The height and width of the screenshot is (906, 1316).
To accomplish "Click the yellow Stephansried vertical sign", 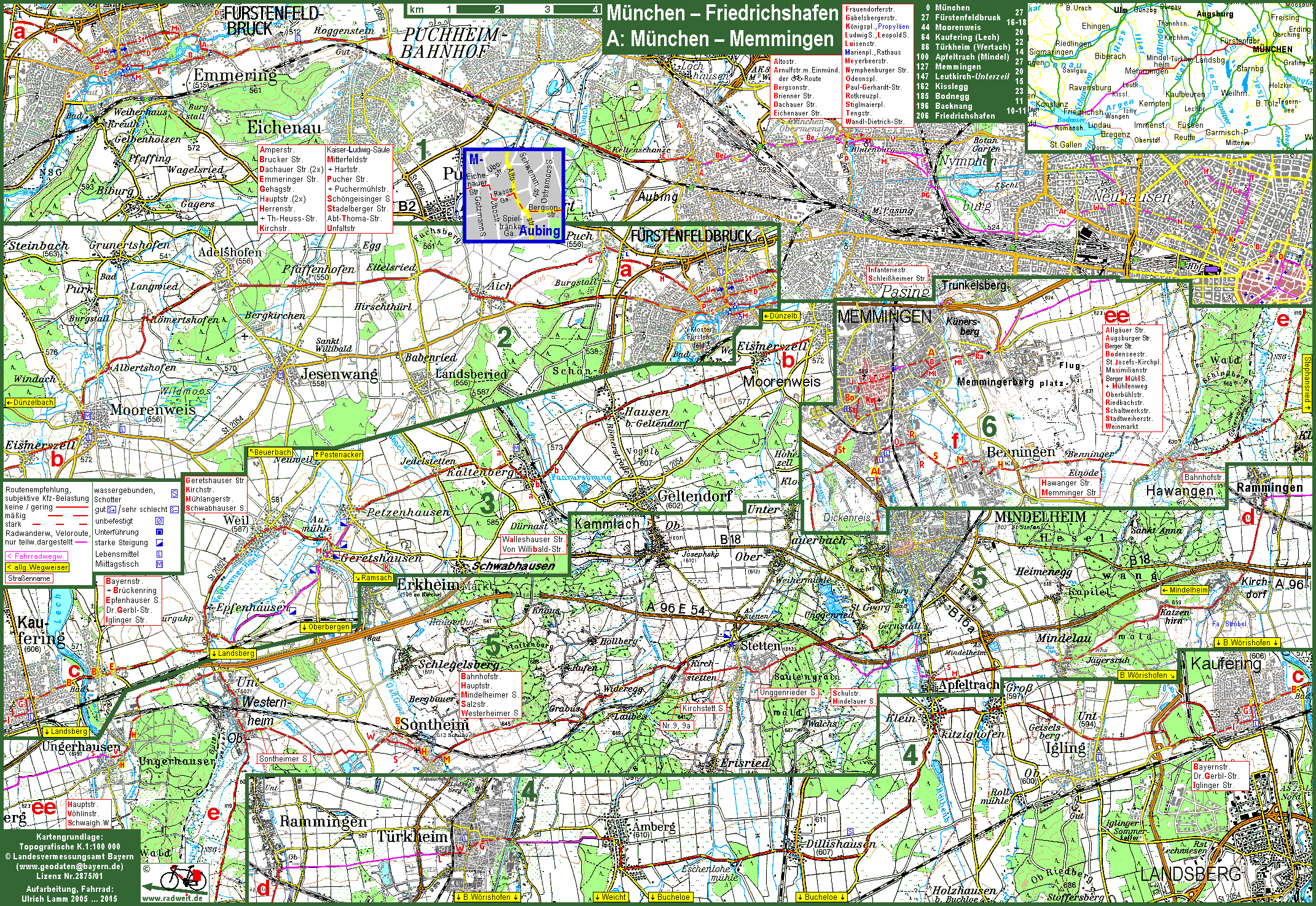I will pyautogui.click(x=1307, y=384).
